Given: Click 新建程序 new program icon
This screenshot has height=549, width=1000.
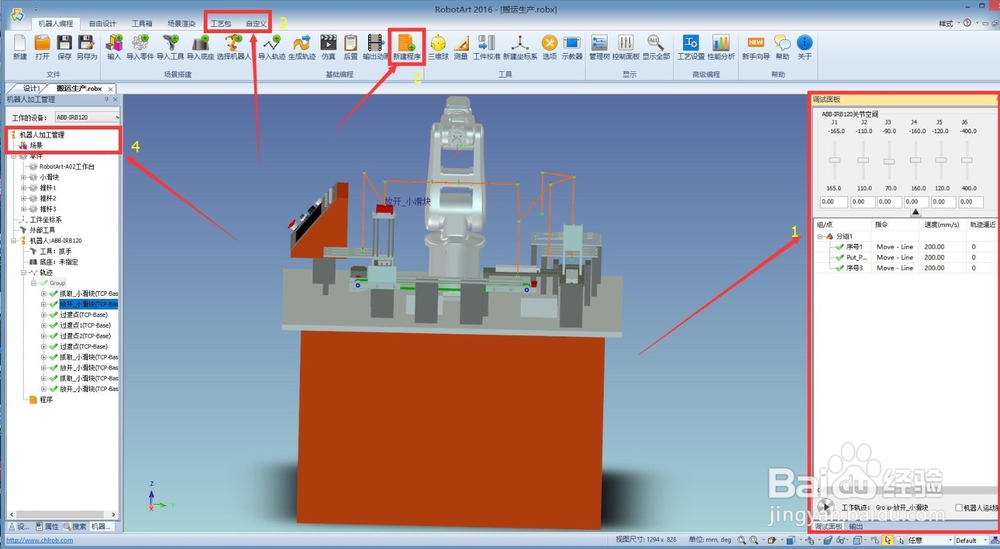Looking at the screenshot, I should pyautogui.click(x=407, y=47).
